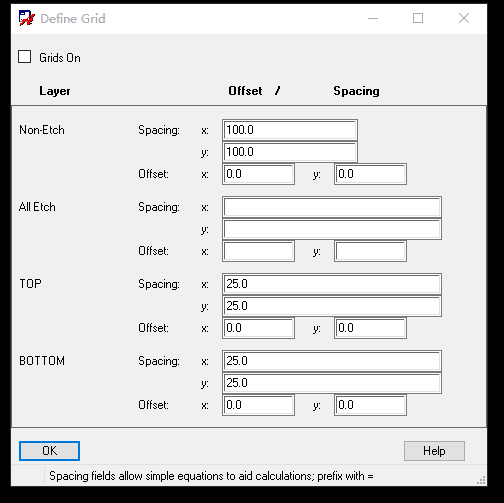Select BOTTOM layer spacing x field
The image size is (504, 503).
pyautogui.click(x=332, y=361)
